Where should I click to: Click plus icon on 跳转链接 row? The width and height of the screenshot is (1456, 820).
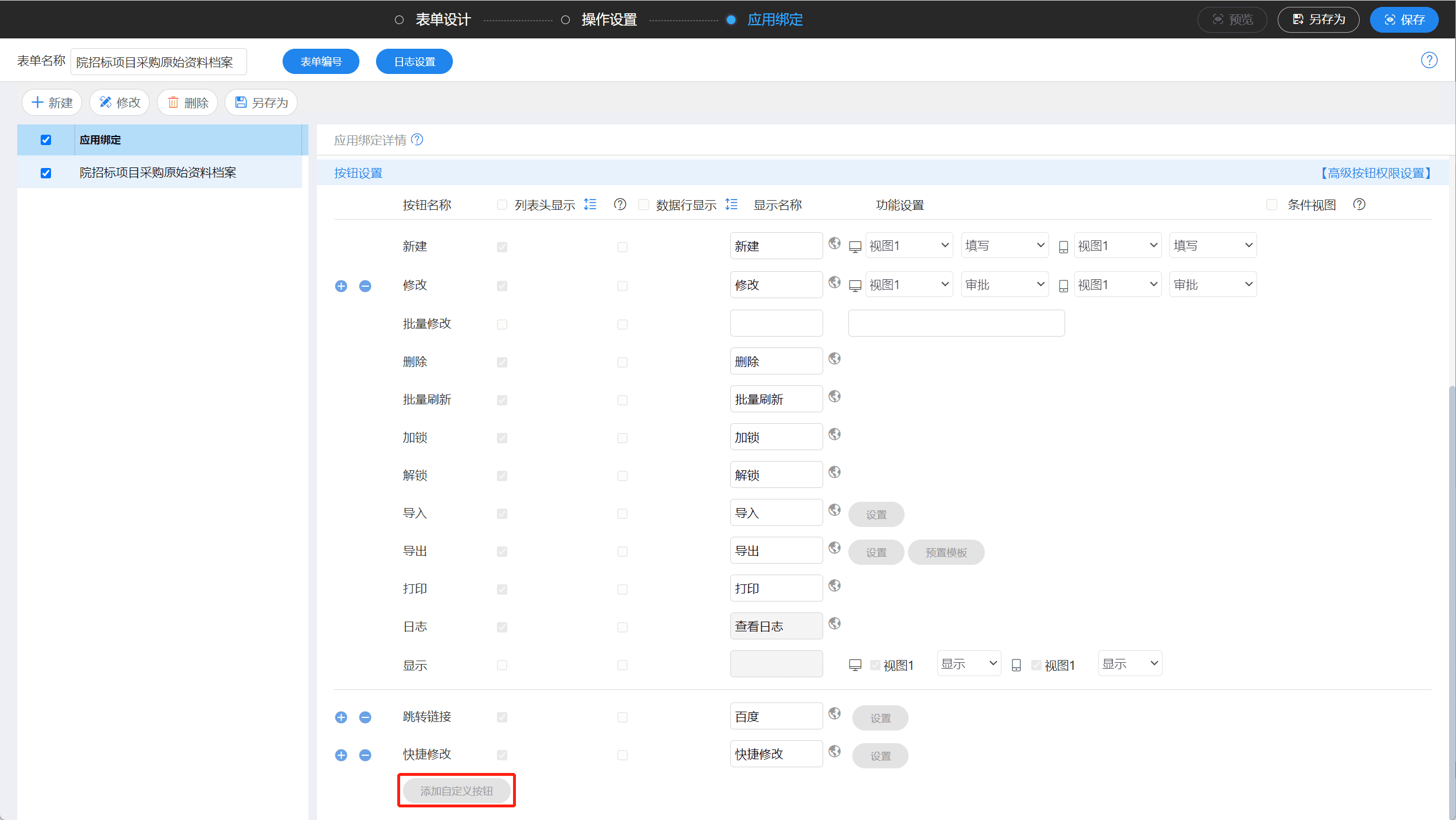341,717
